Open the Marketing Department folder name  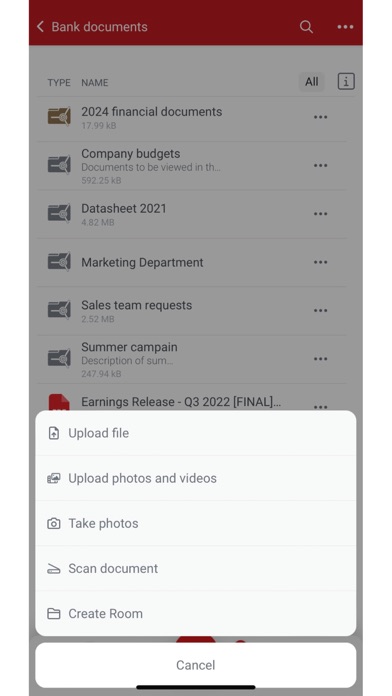pos(142,262)
